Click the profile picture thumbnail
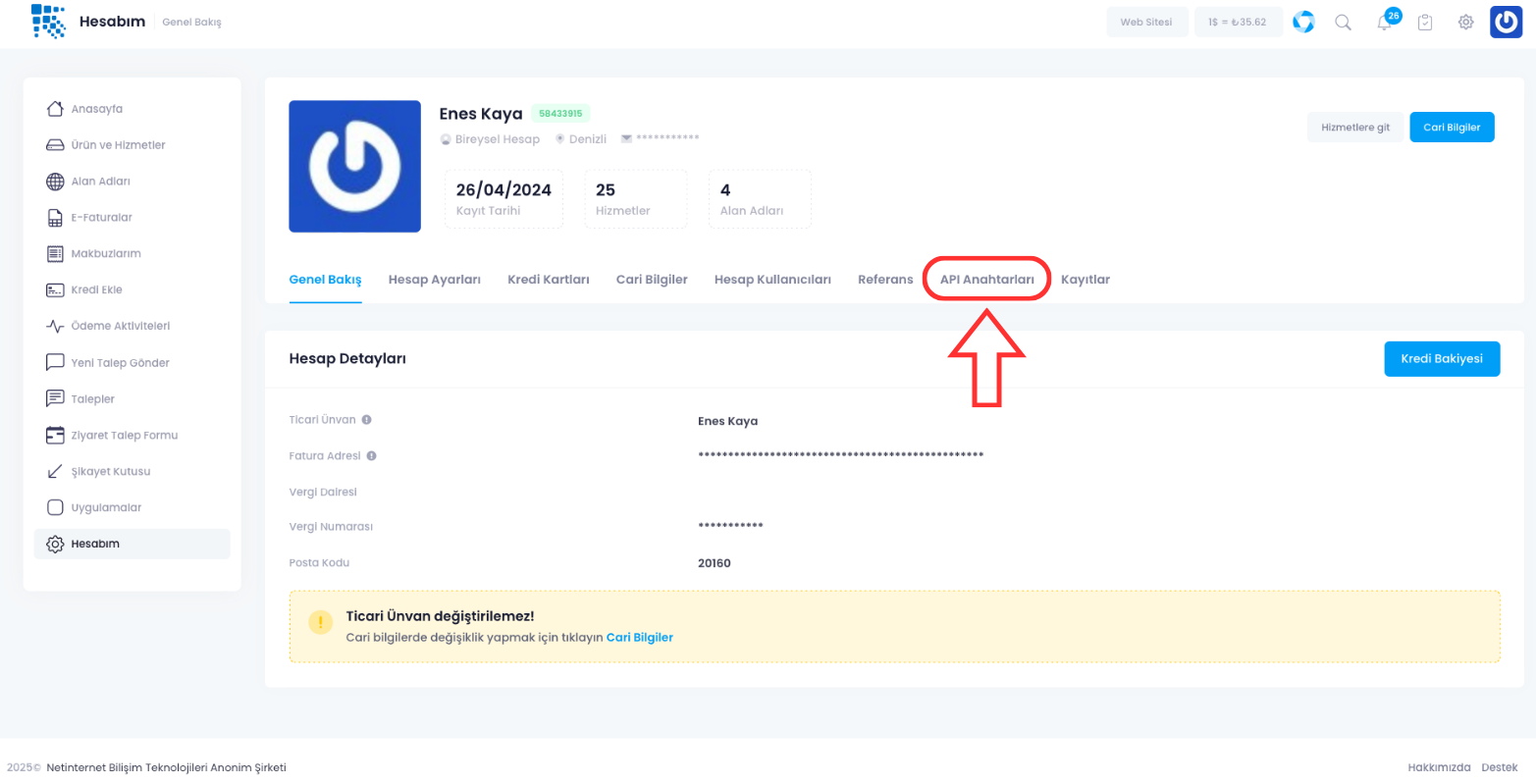Screen dimensions: 1536x784 [x=354, y=166]
